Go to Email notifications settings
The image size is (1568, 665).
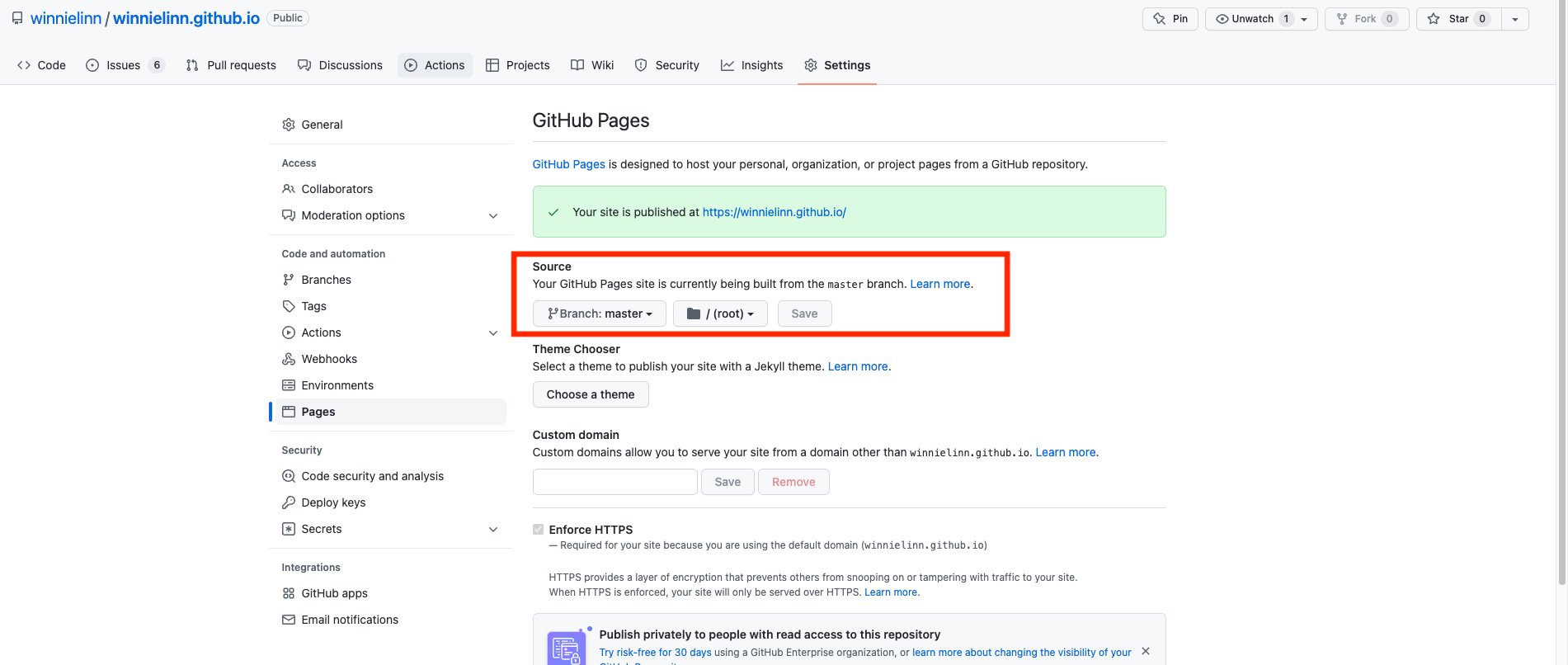tap(349, 620)
